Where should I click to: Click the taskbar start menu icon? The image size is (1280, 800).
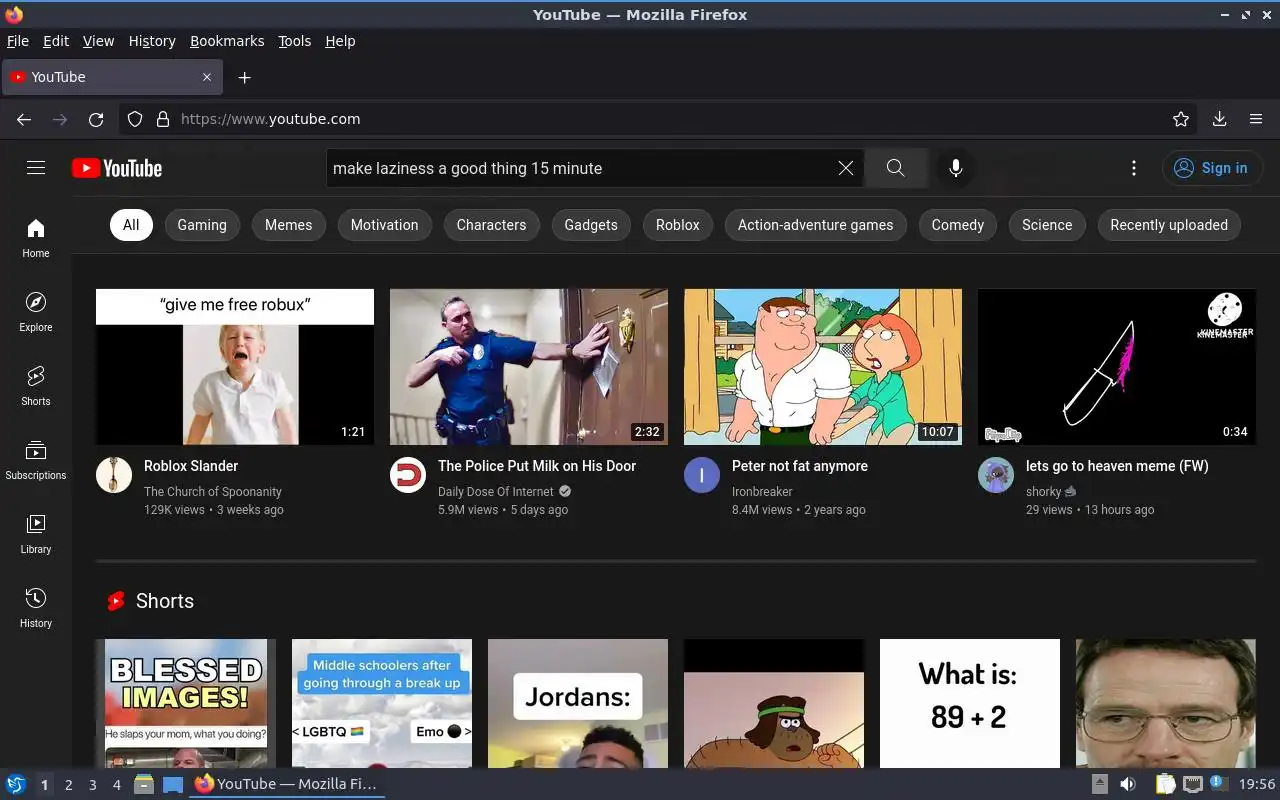pos(15,784)
